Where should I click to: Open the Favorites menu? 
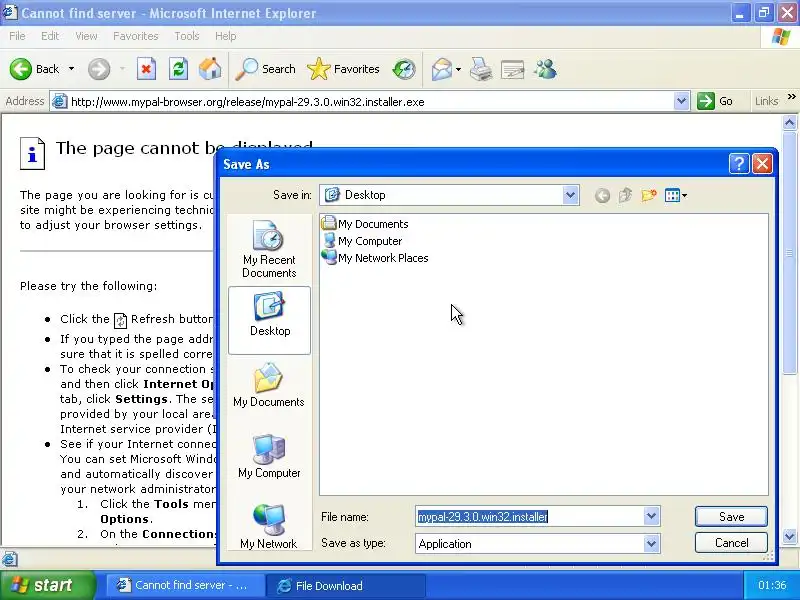(136, 36)
